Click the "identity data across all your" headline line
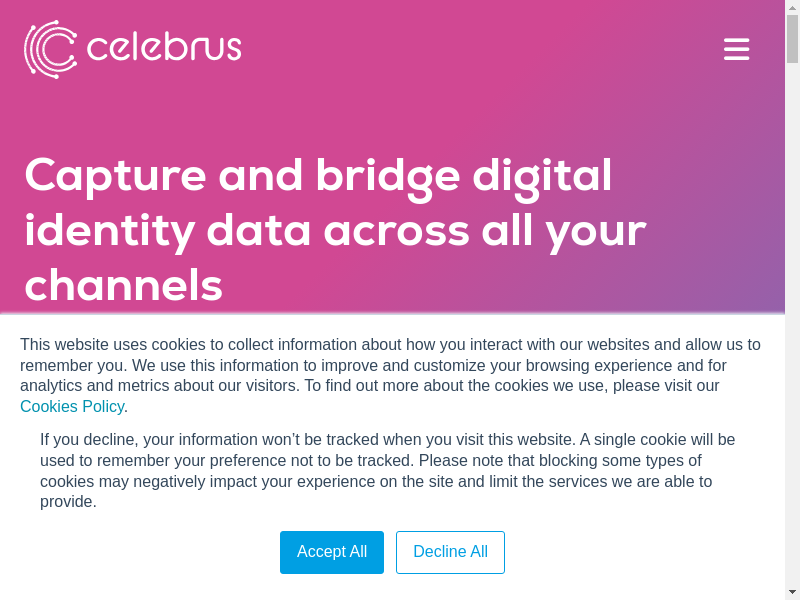 click(x=335, y=230)
